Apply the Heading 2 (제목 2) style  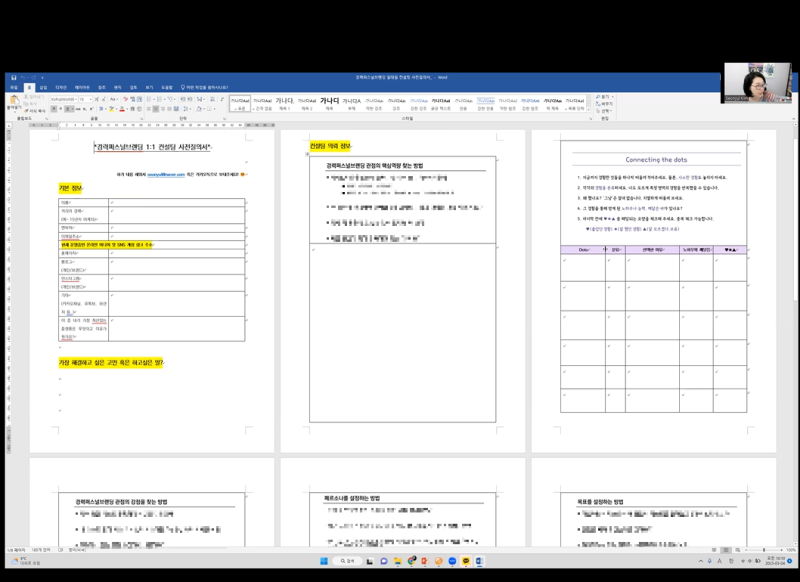(x=307, y=104)
